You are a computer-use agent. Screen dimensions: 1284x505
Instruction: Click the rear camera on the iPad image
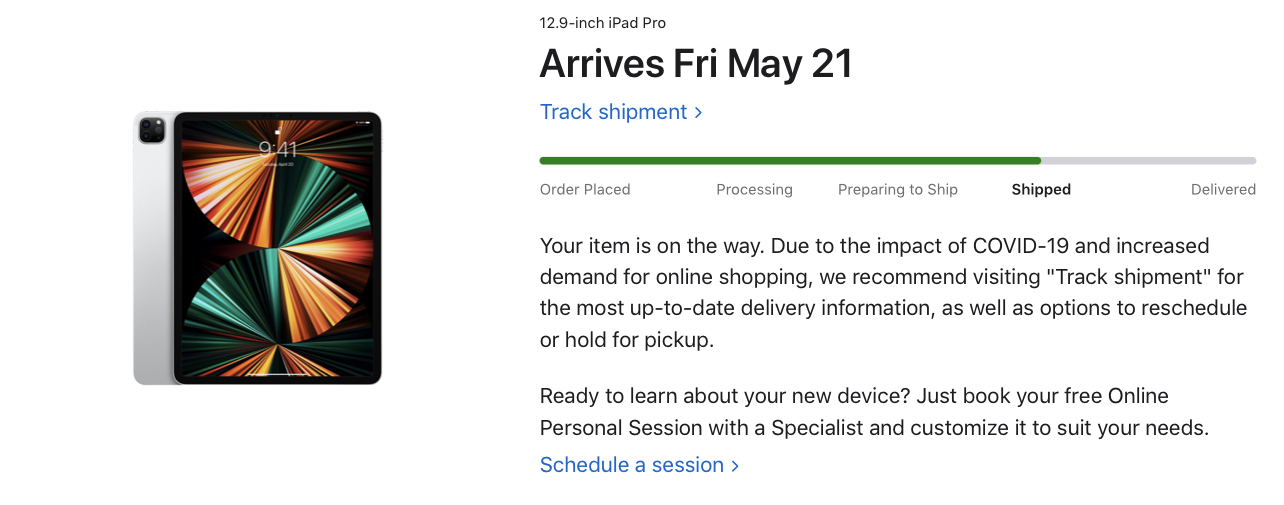(x=152, y=129)
